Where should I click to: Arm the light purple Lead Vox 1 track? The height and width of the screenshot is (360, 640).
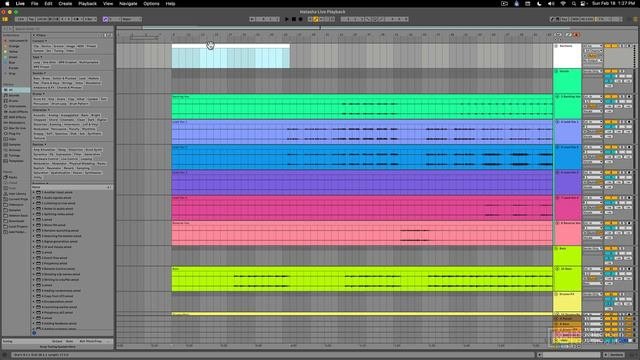(629, 122)
